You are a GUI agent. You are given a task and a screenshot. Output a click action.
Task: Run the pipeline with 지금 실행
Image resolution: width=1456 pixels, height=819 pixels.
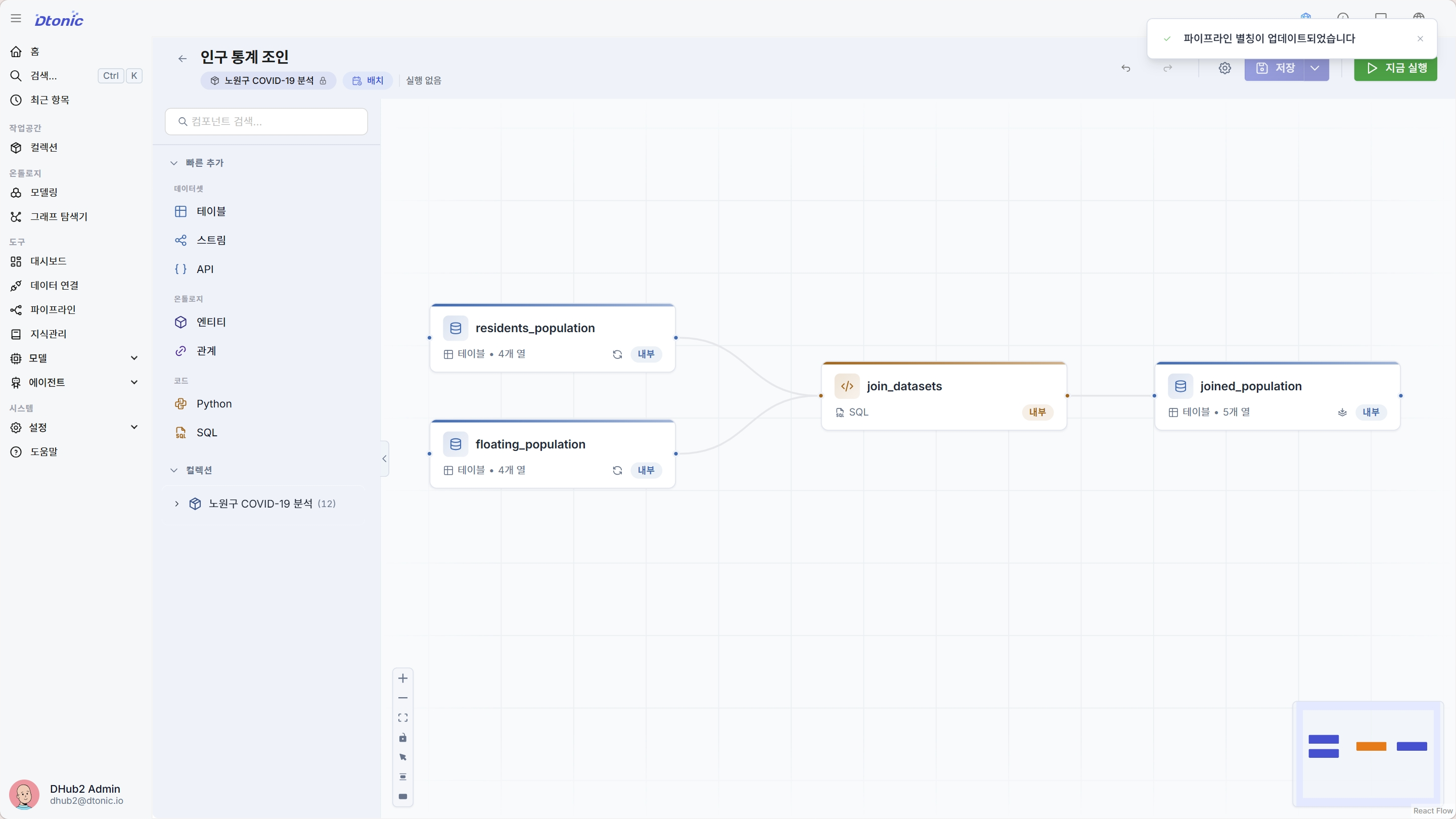pyautogui.click(x=1395, y=68)
